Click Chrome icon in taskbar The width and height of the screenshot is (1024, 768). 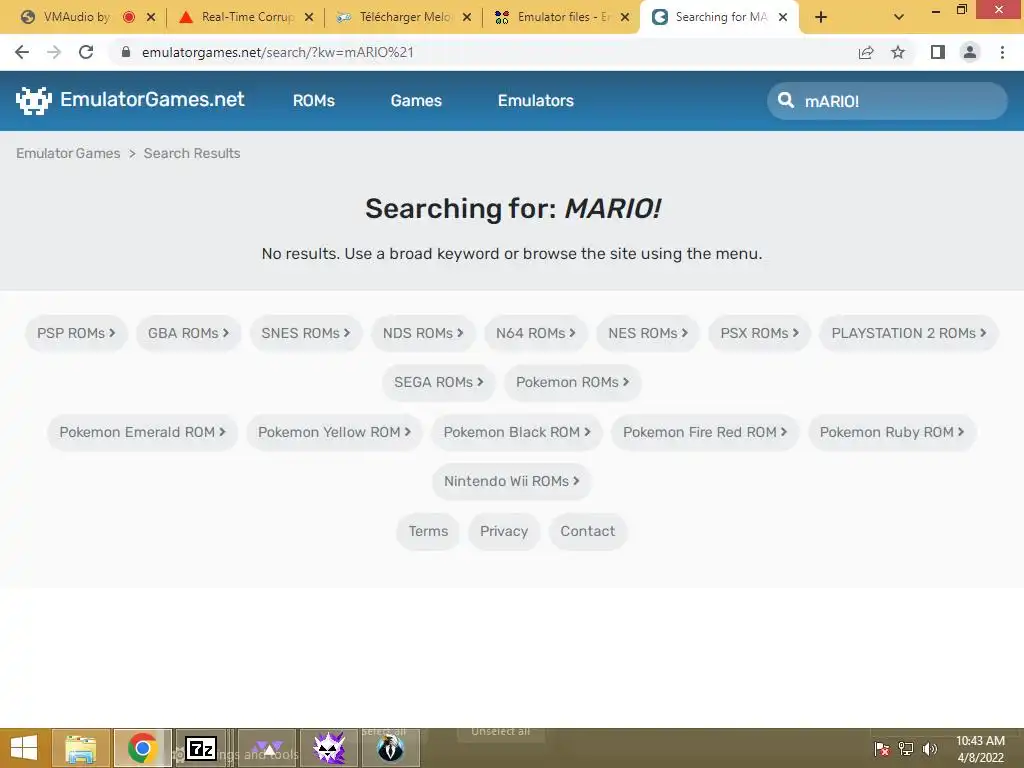click(142, 748)
